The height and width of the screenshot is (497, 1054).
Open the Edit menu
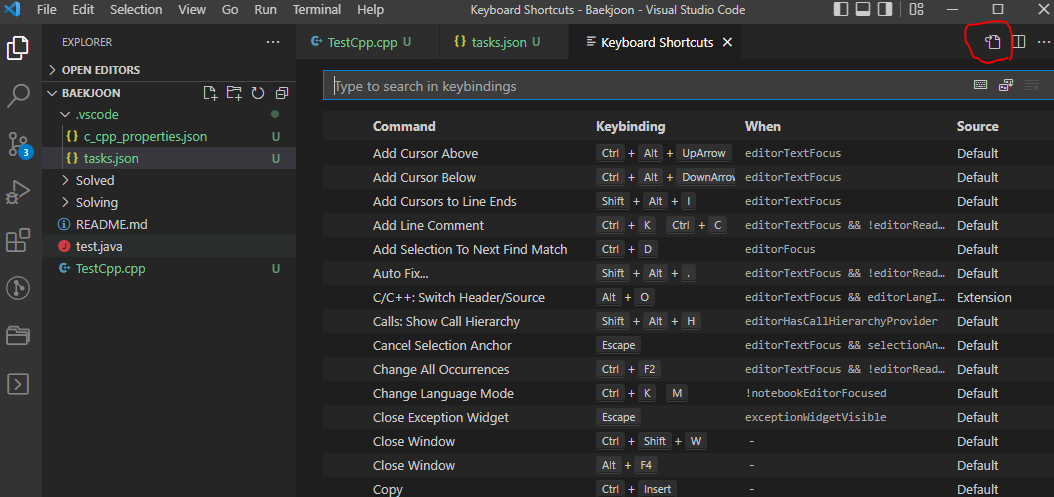[x=83, y=9]
